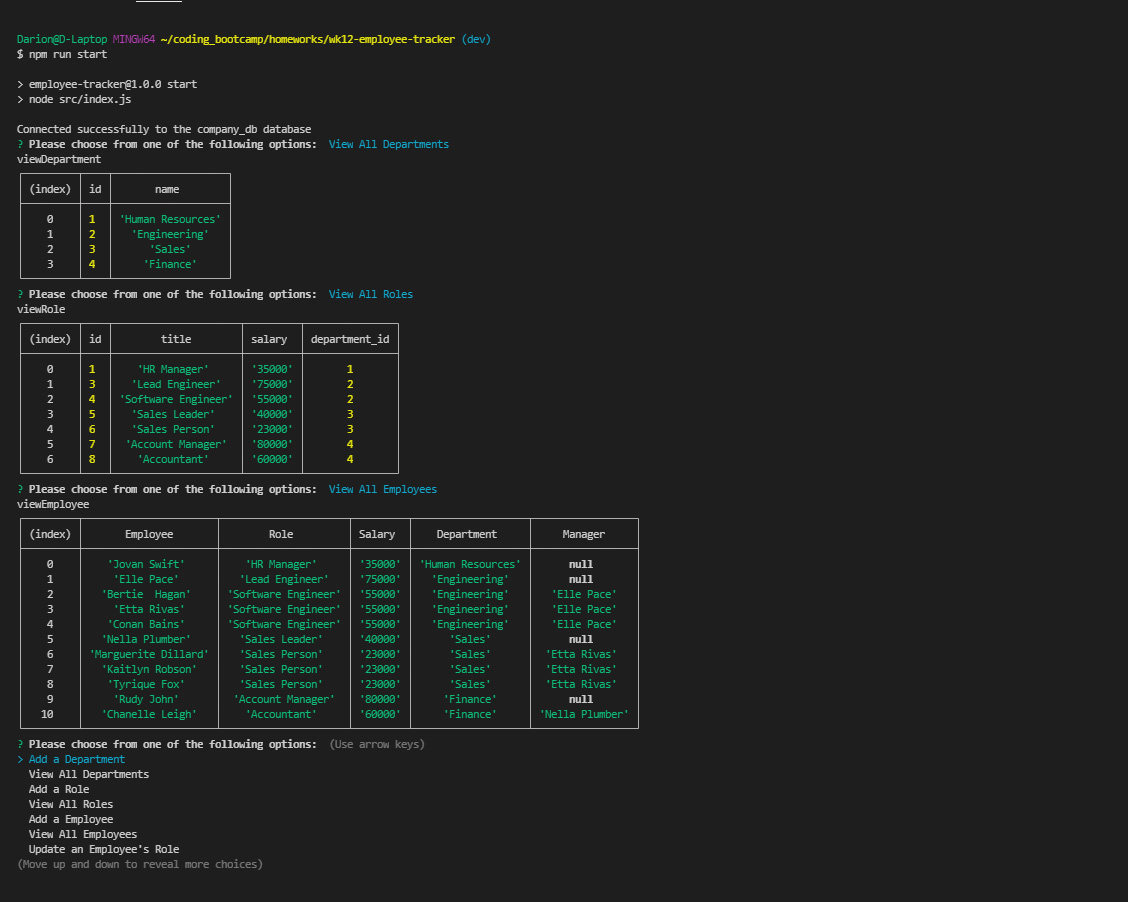Choose View All Employees in the bottom options list
Viewport: 1128px width, 902px height.
click(x=82, y=834)
